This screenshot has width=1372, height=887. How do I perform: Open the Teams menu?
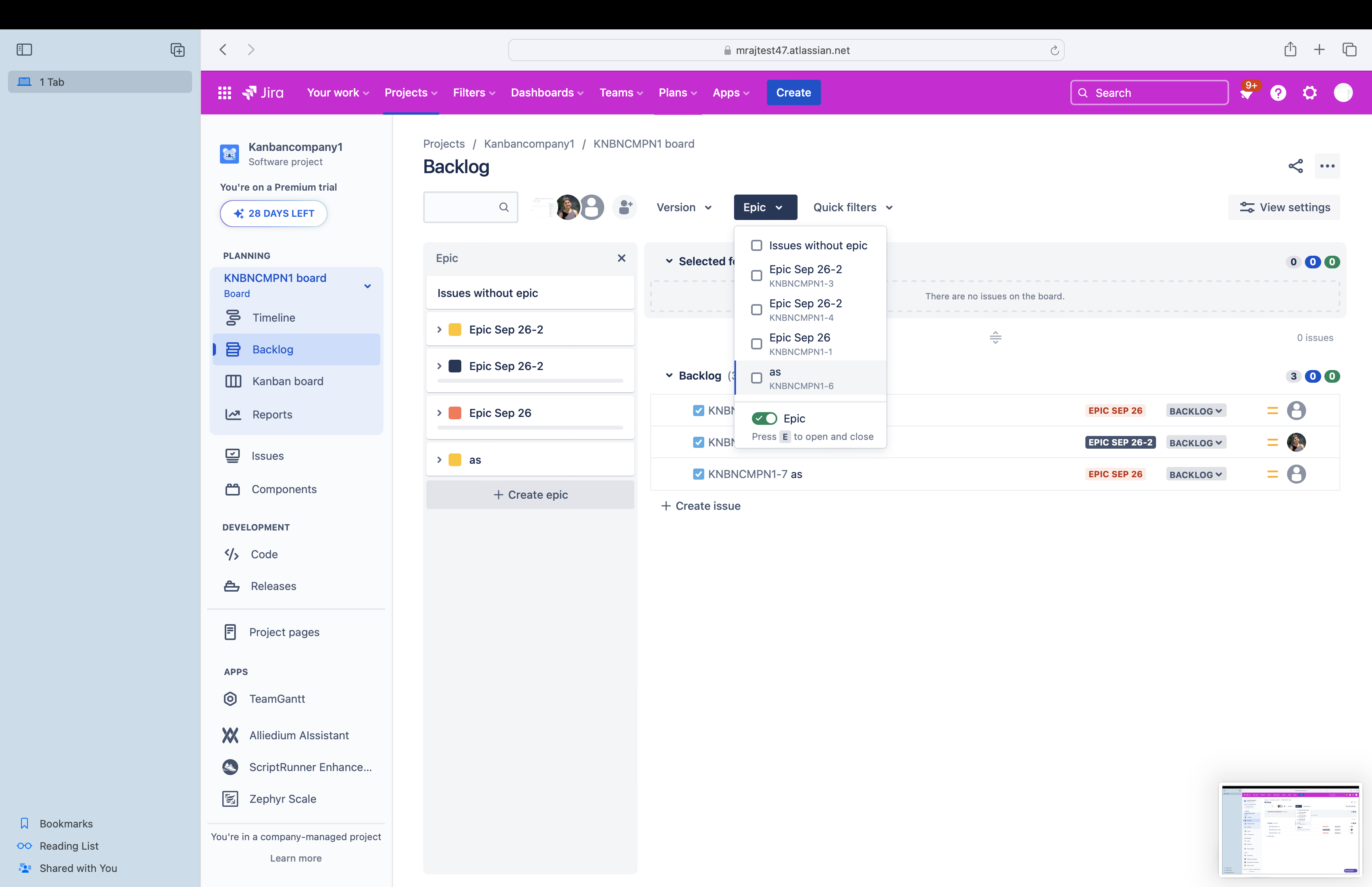tap(620, 93)
